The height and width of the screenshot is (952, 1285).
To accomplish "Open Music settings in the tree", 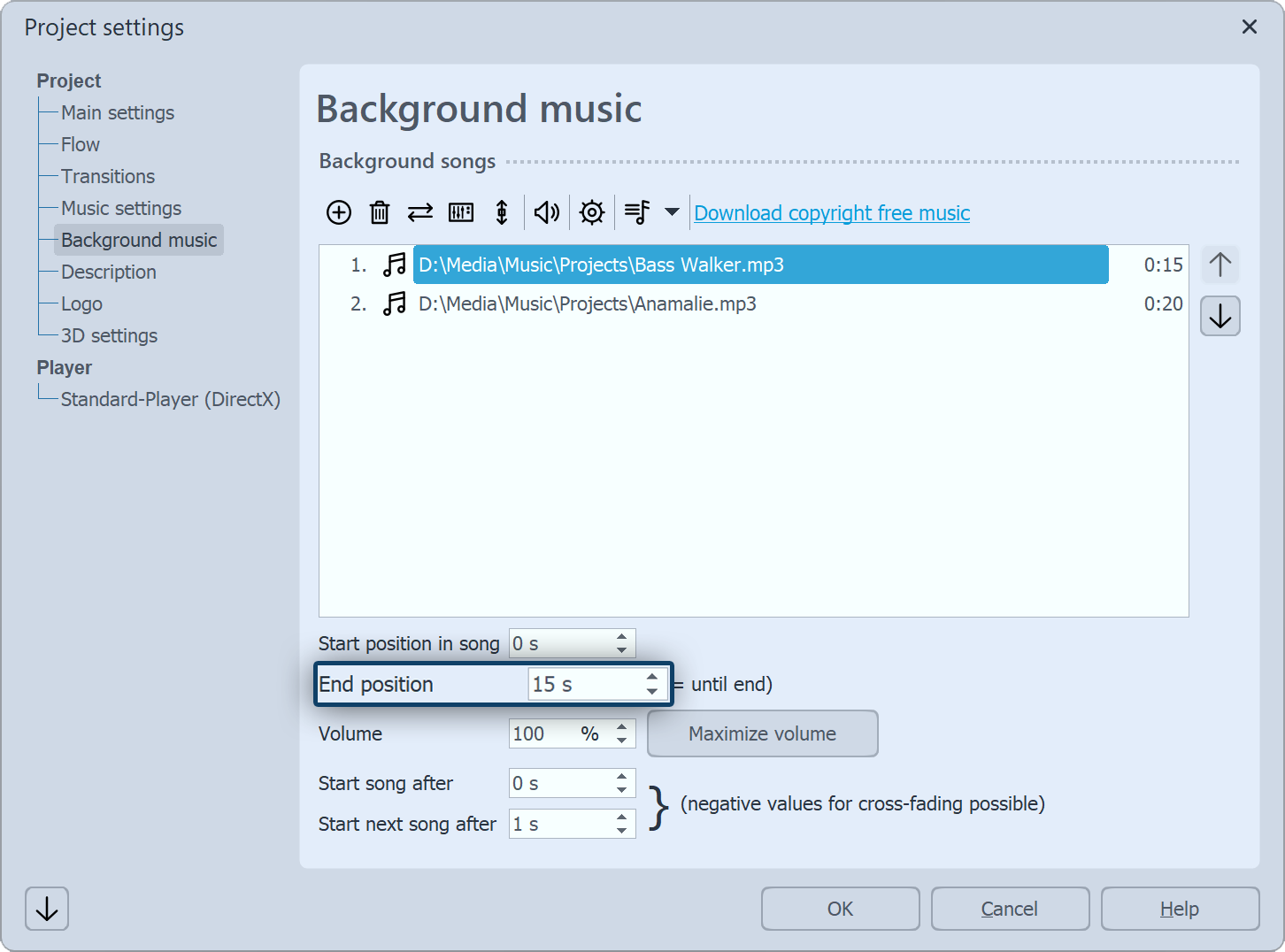I will (121, 209).
